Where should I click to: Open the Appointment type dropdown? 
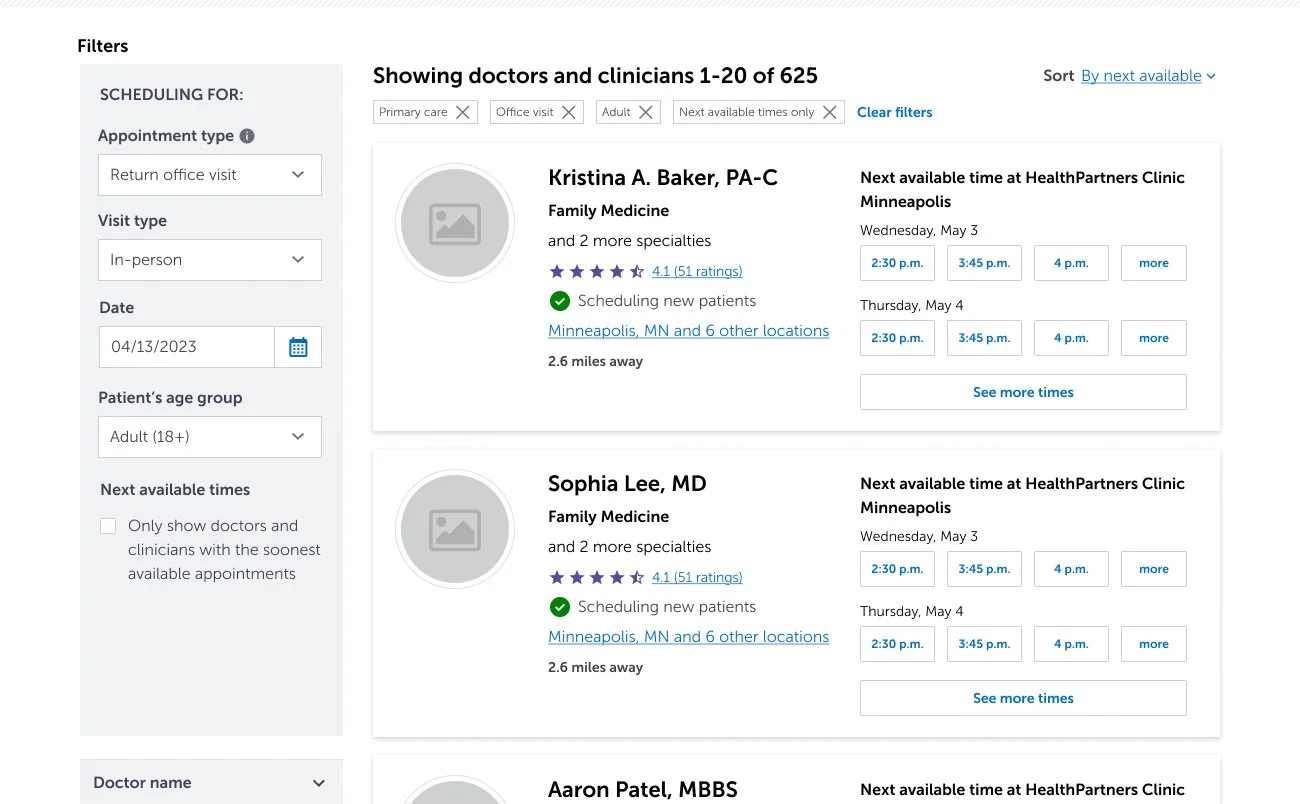coord(210,175)
